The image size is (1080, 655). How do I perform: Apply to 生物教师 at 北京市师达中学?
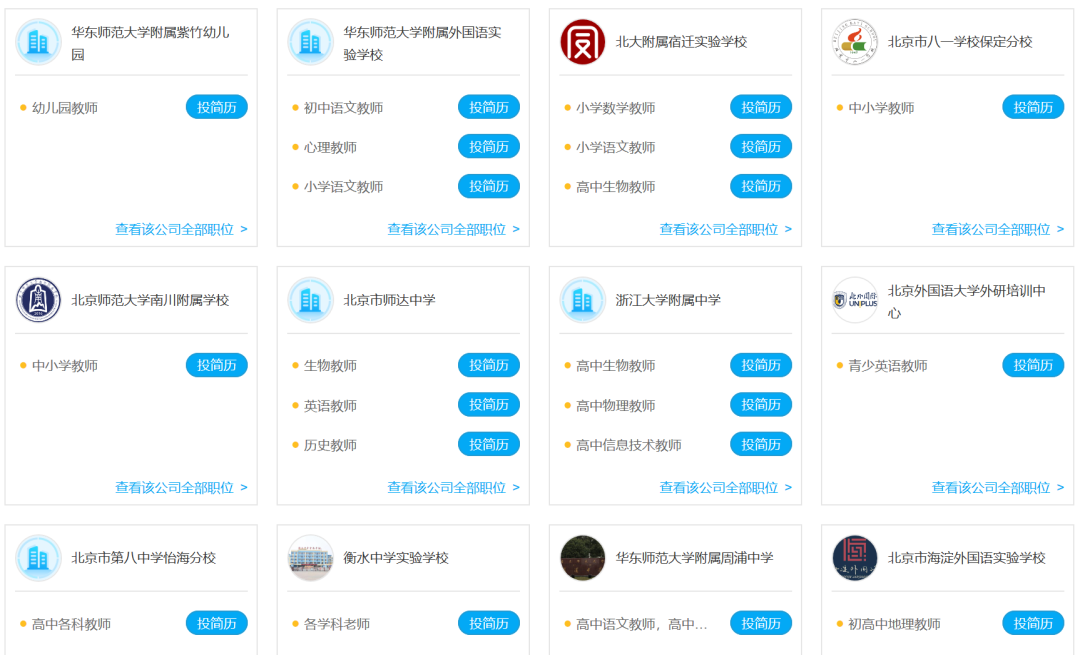[x=489, y=365]
